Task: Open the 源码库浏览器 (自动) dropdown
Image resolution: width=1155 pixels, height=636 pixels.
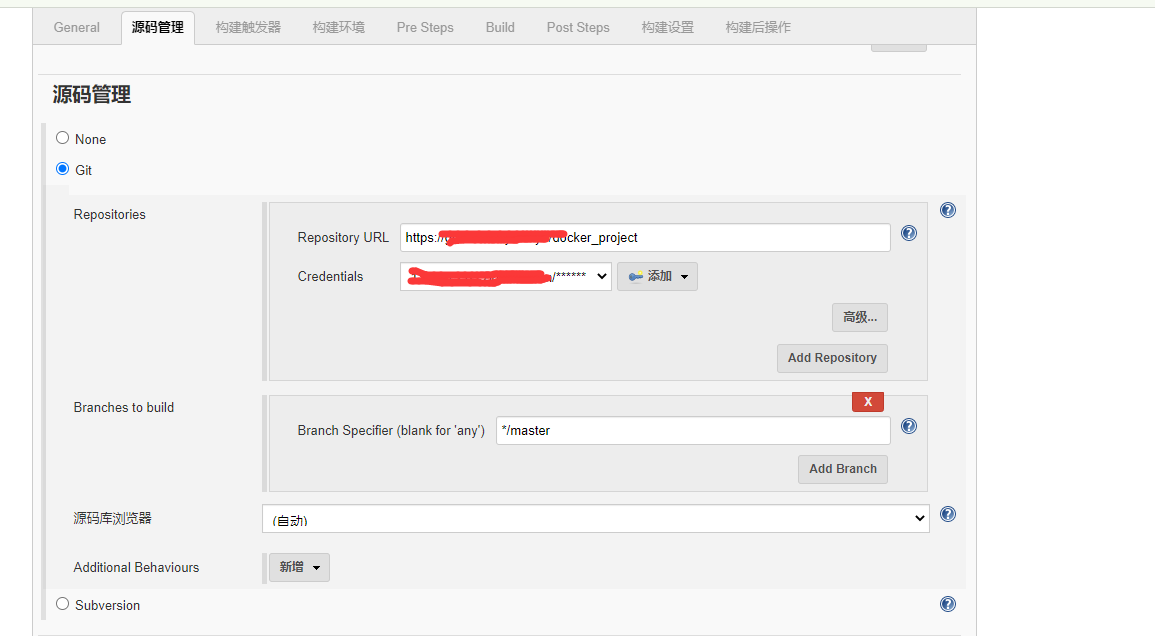Action: pyautogui.click(x=595, y=518)
